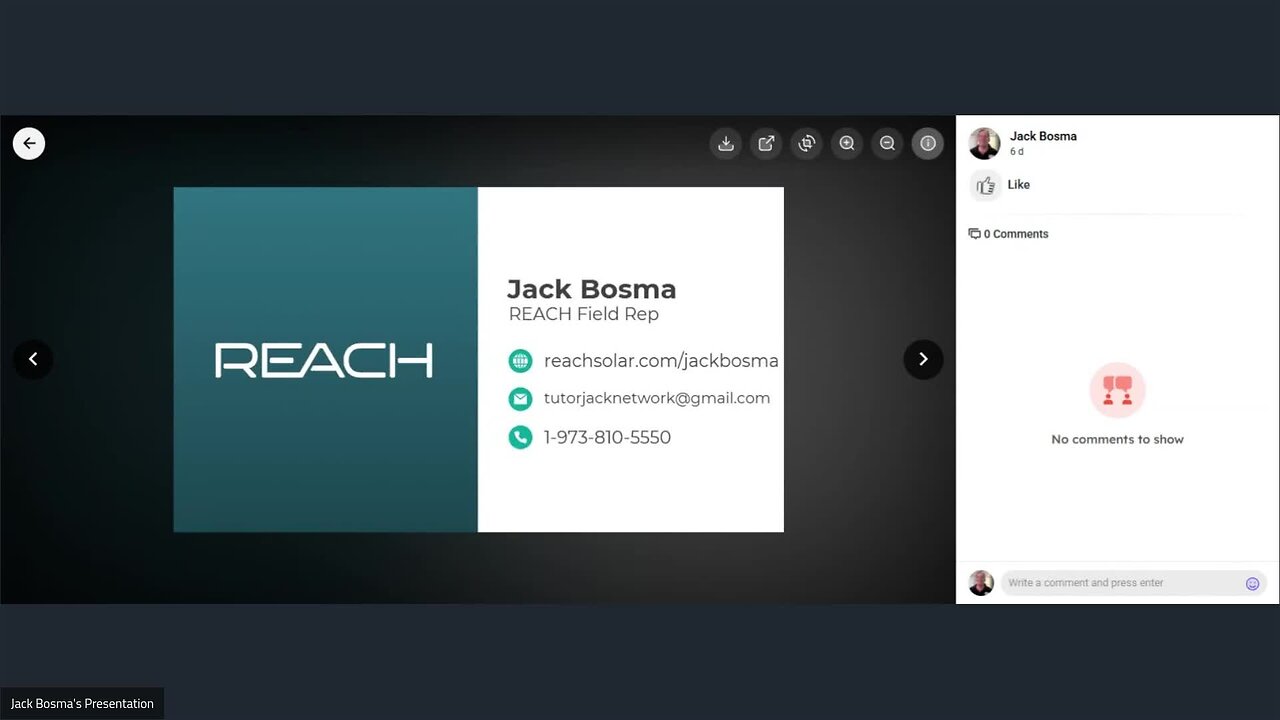Image resolution: width=1280 pixels, height=720 pixels.
Task: Click the Jack Bosma's Presentation label
Action: click(82, 704)
